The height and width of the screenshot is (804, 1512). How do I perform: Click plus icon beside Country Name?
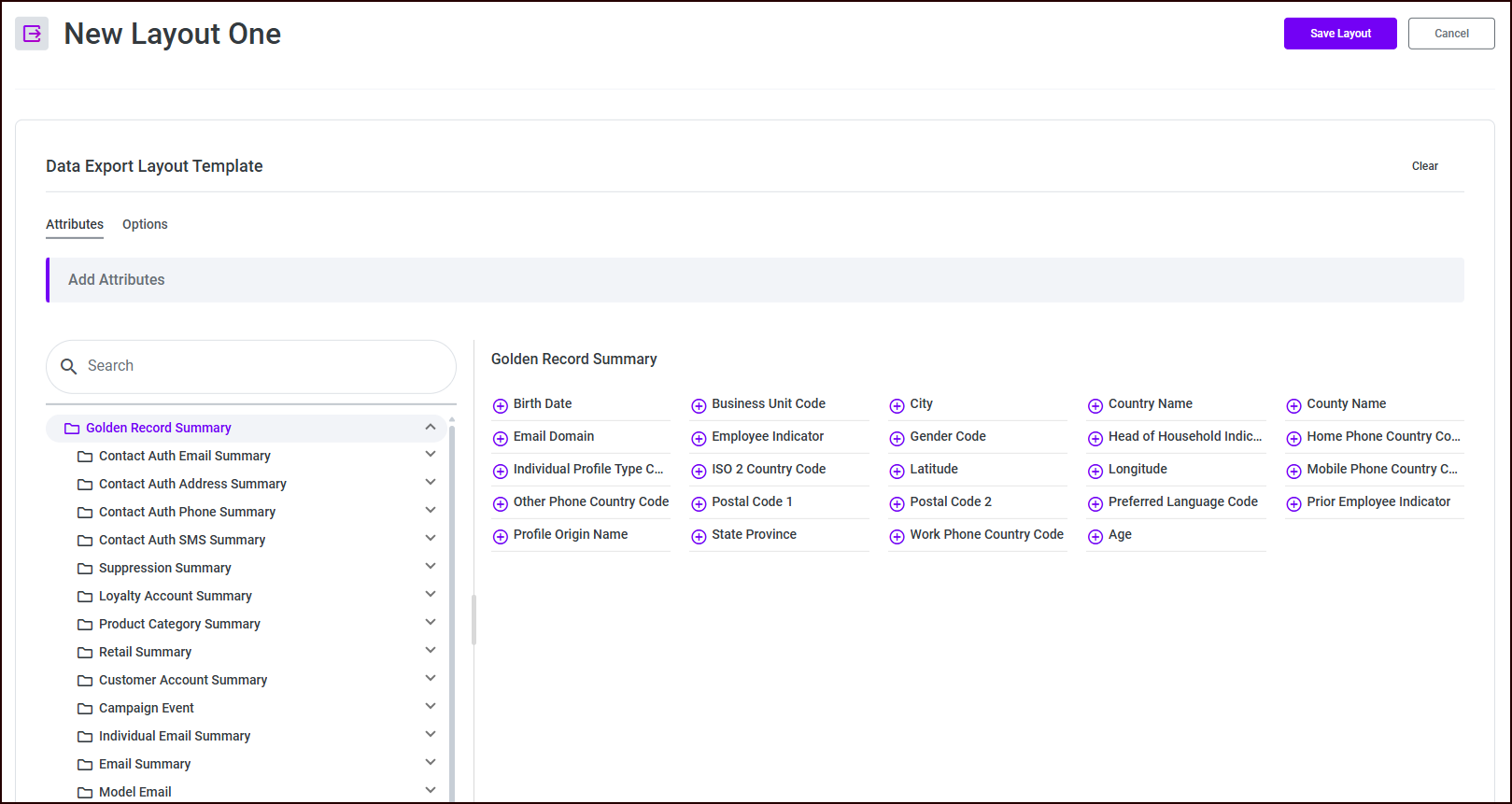(1095, 405)
